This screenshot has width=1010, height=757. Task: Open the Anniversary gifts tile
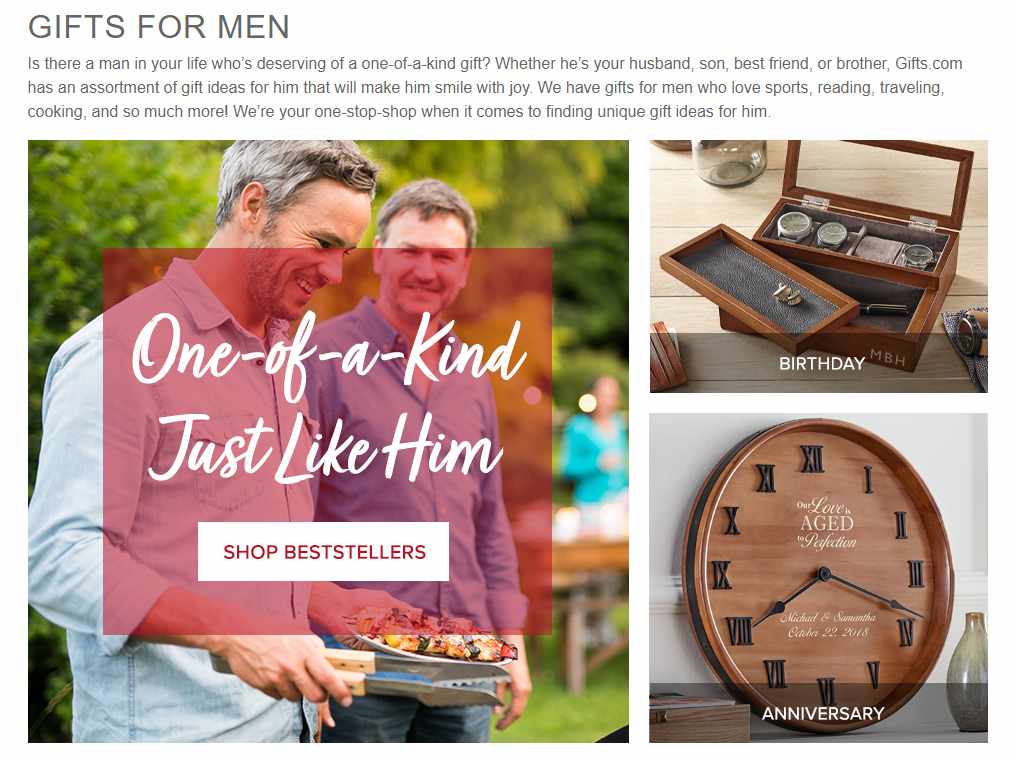(x=818, y=578)
